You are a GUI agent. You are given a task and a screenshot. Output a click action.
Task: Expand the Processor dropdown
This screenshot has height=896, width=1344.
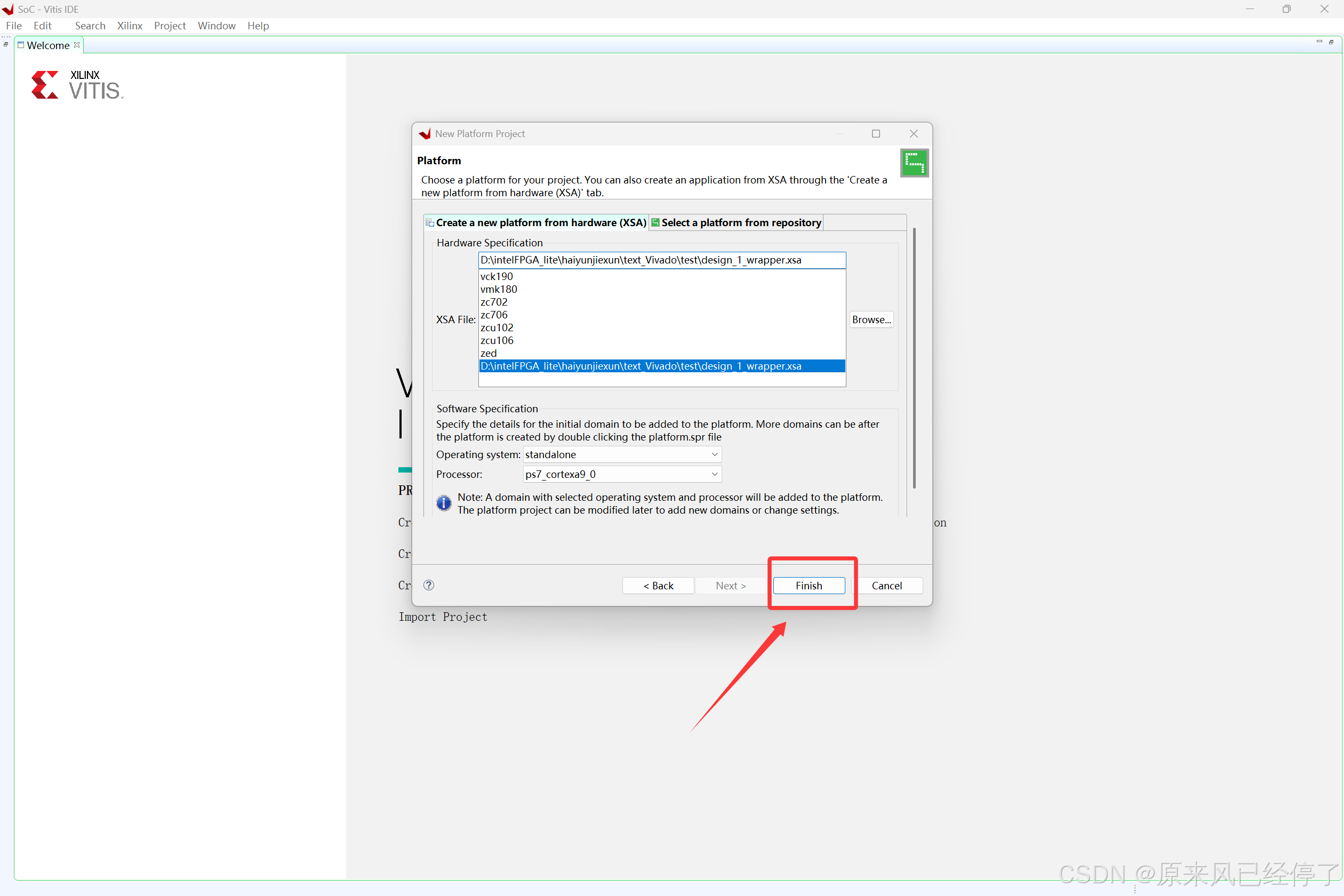714,474
